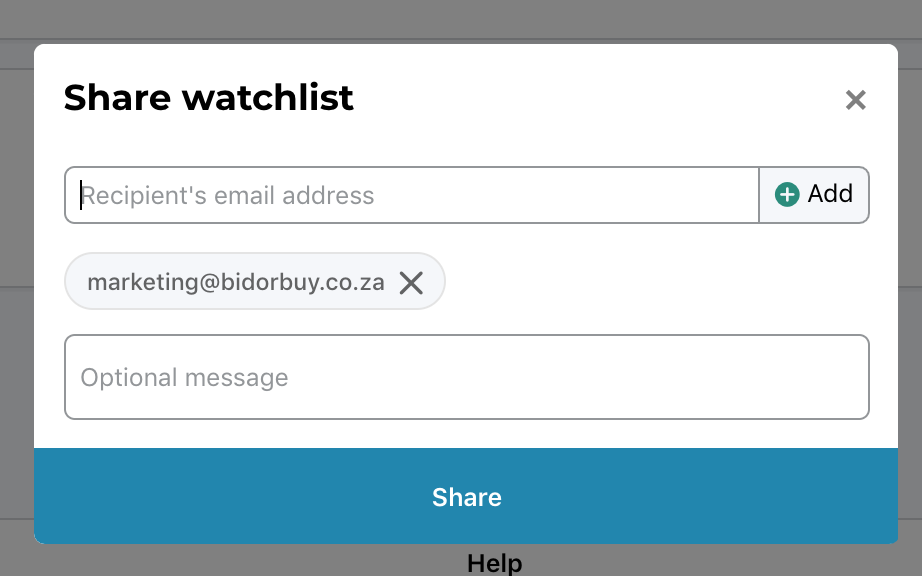The height and width of the screenshot is (576, 922).
Task: Click the green plus icon
Action: pyautogui.click(x=787, y=195)
